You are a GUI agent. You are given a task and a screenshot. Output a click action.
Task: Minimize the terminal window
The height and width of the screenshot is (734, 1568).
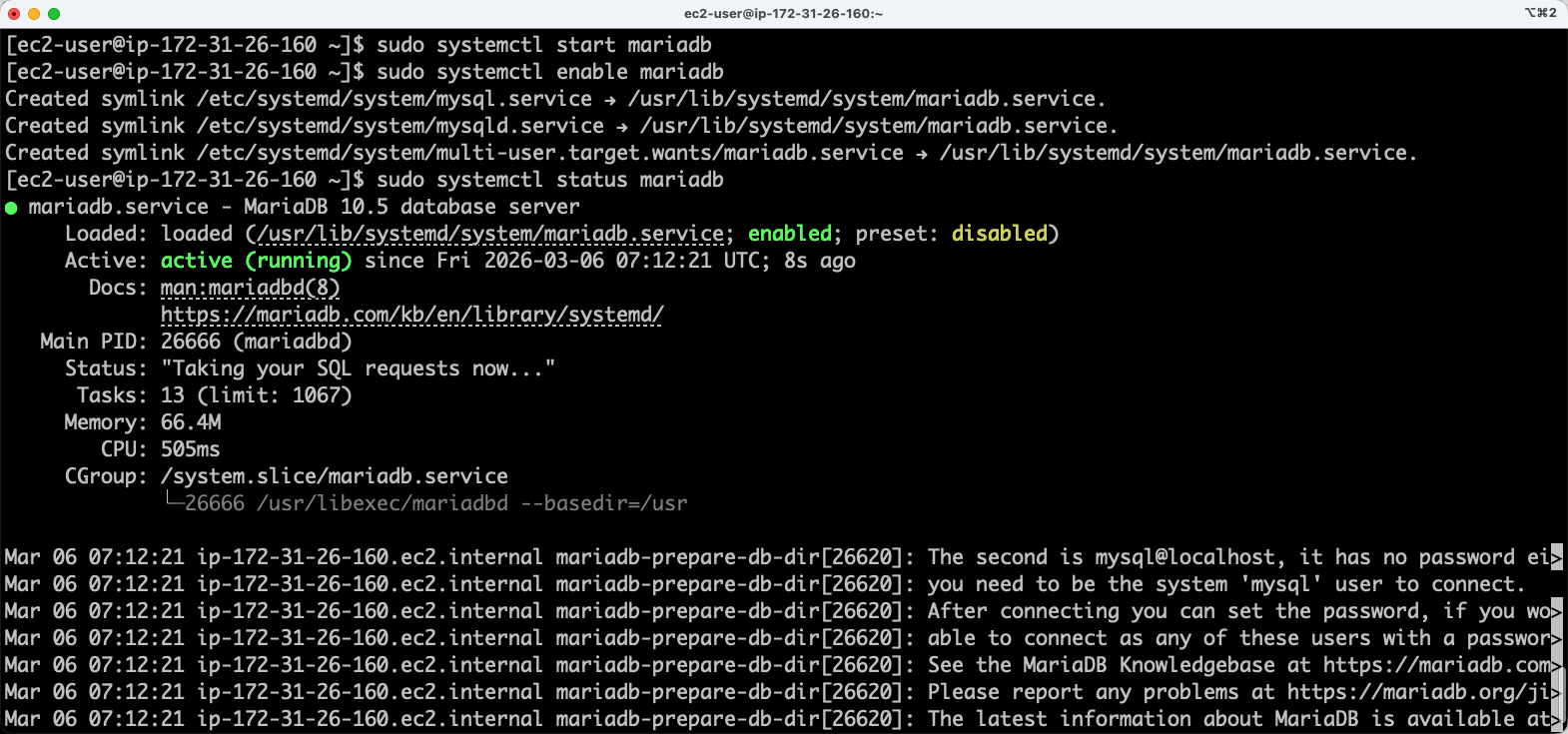[34, 14]
